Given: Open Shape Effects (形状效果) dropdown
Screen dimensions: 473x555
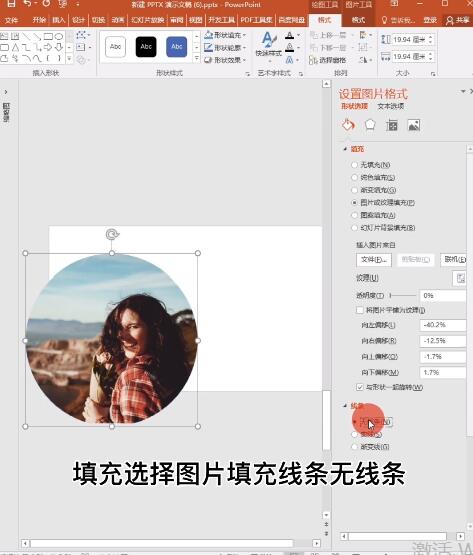Looking at the screenshot, I should (225, 60).
